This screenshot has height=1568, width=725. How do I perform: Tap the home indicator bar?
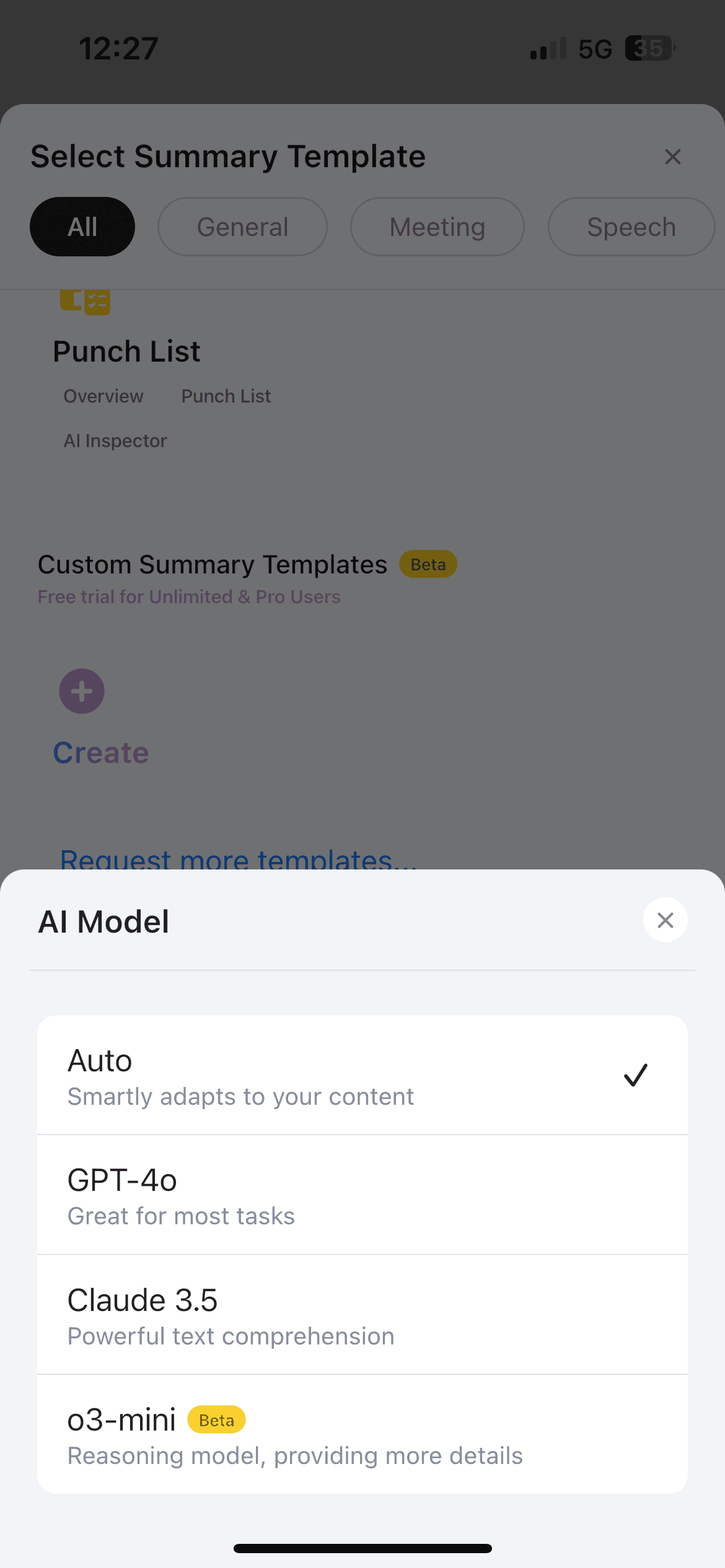tap(362, 1548)
